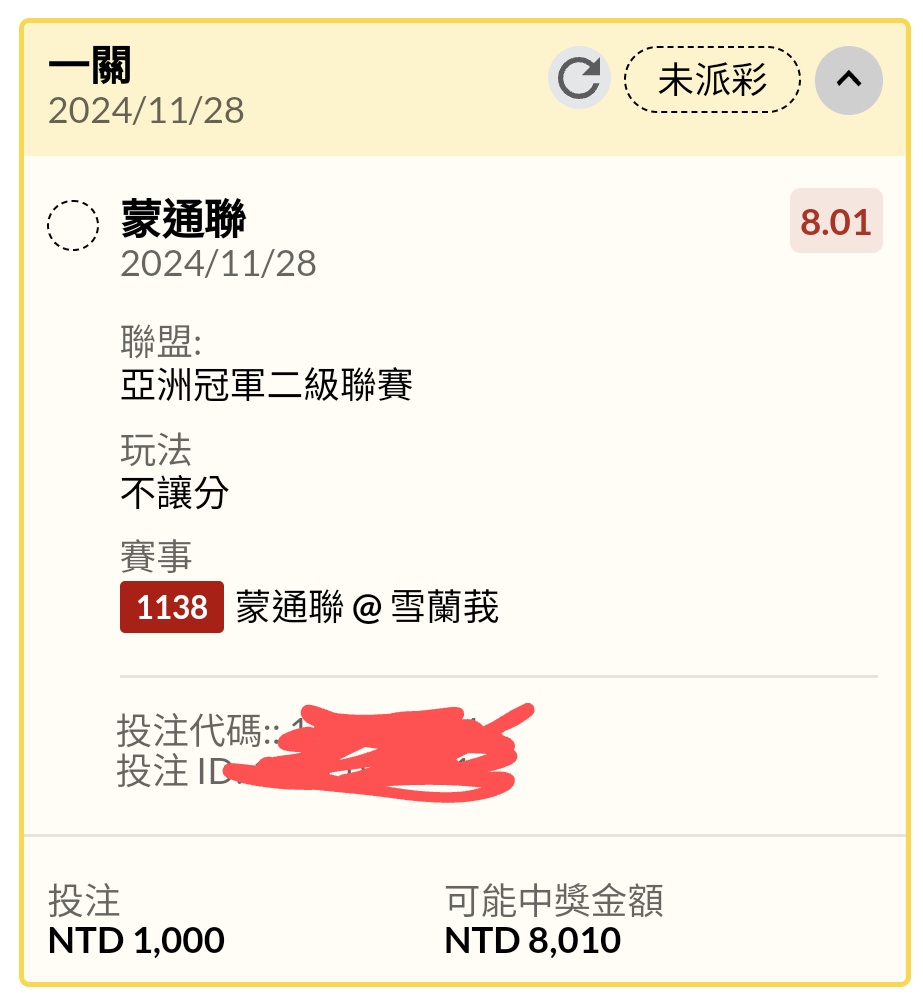The width and height of the screenshot is (923, 997).
Task: Click the 不讓分 bet type value
Action: pos(174,492)
